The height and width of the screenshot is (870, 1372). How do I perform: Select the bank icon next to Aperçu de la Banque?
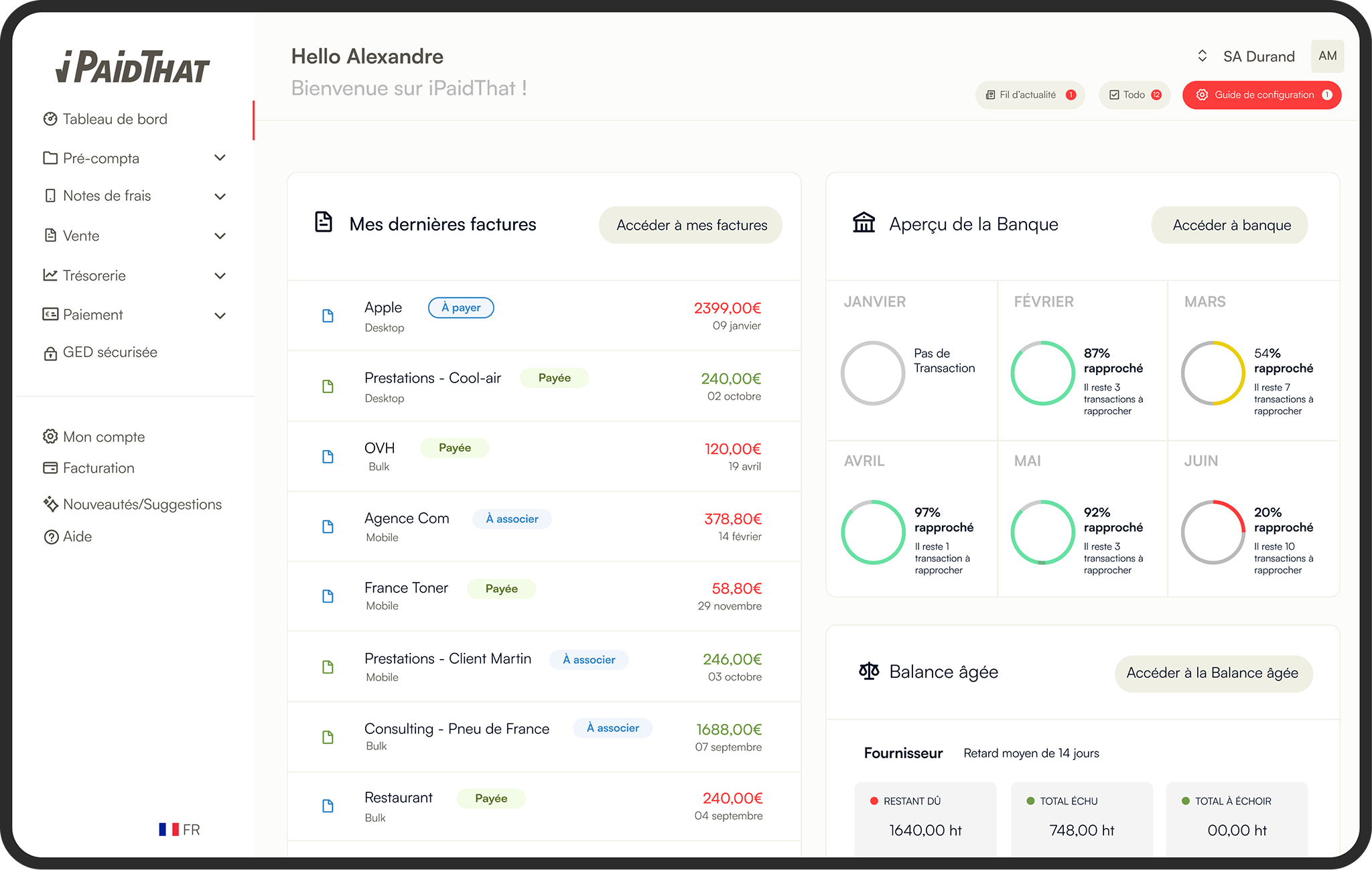click(864, 224)
